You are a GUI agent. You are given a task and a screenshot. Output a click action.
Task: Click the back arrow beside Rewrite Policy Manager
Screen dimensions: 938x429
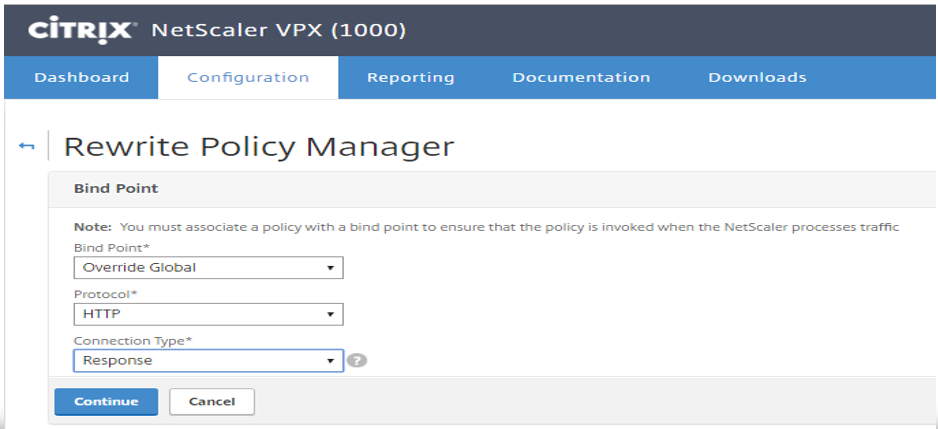tap(26, 146)
